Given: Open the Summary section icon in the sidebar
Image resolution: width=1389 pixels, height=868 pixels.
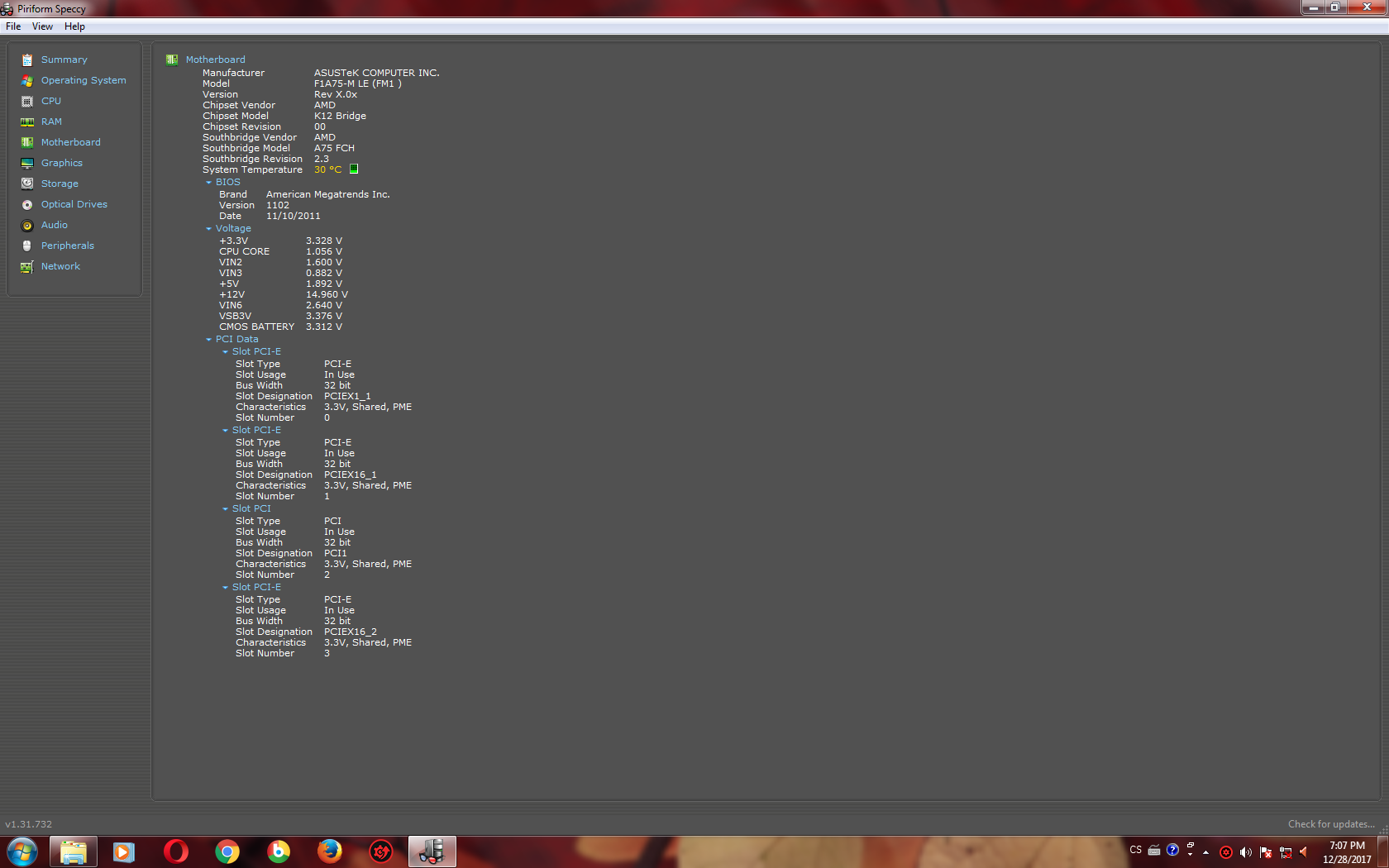Looking at the screenshot, I should (27, 60).
